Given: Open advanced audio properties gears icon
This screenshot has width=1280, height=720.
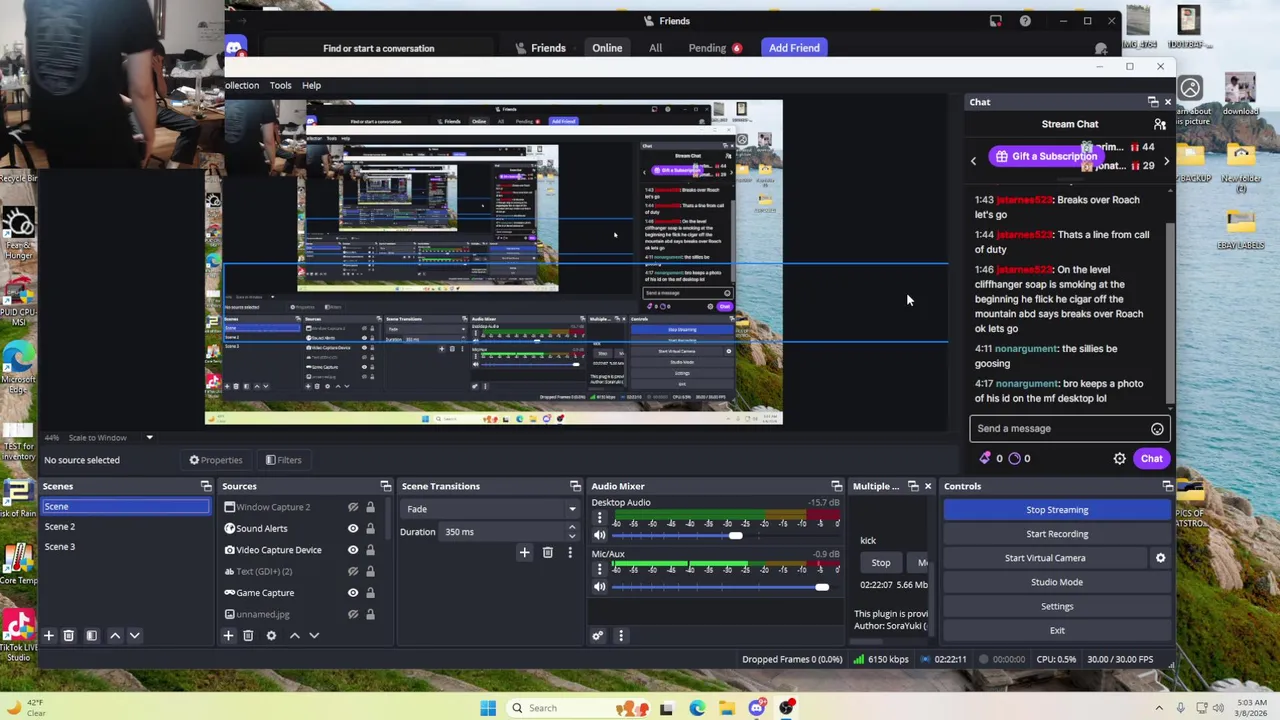Looking at the screenshot, I should (x=598, y=635).
